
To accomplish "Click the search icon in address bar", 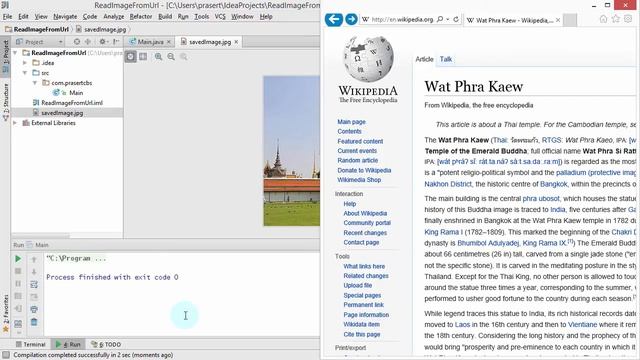I will (440, 19).
